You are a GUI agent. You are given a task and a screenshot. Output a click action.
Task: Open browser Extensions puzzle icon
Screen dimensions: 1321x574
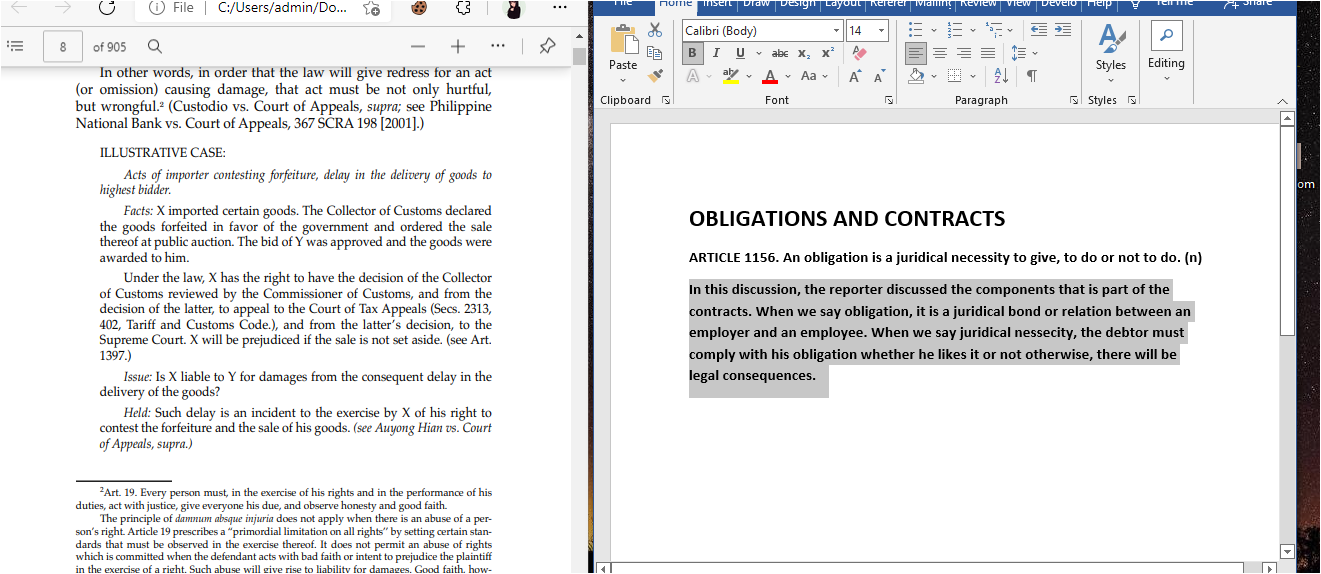coord(463,7)
